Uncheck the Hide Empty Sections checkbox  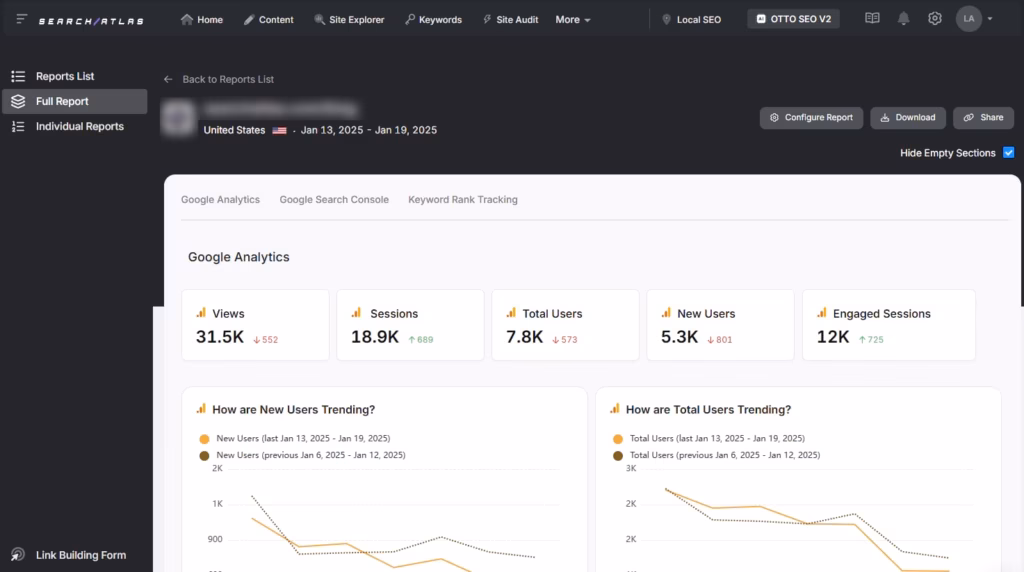tap(1008, 153)
